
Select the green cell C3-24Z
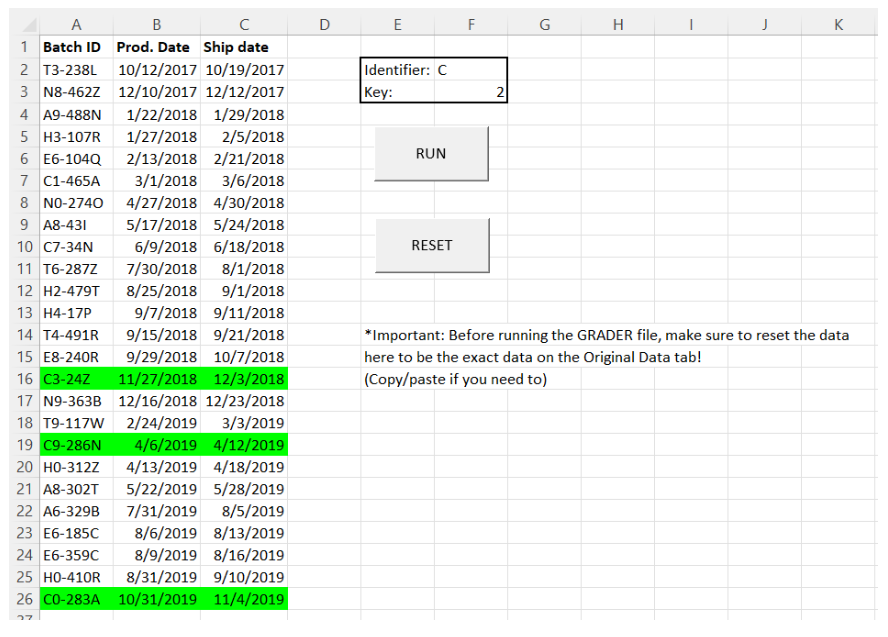click(x=76, y=378)
